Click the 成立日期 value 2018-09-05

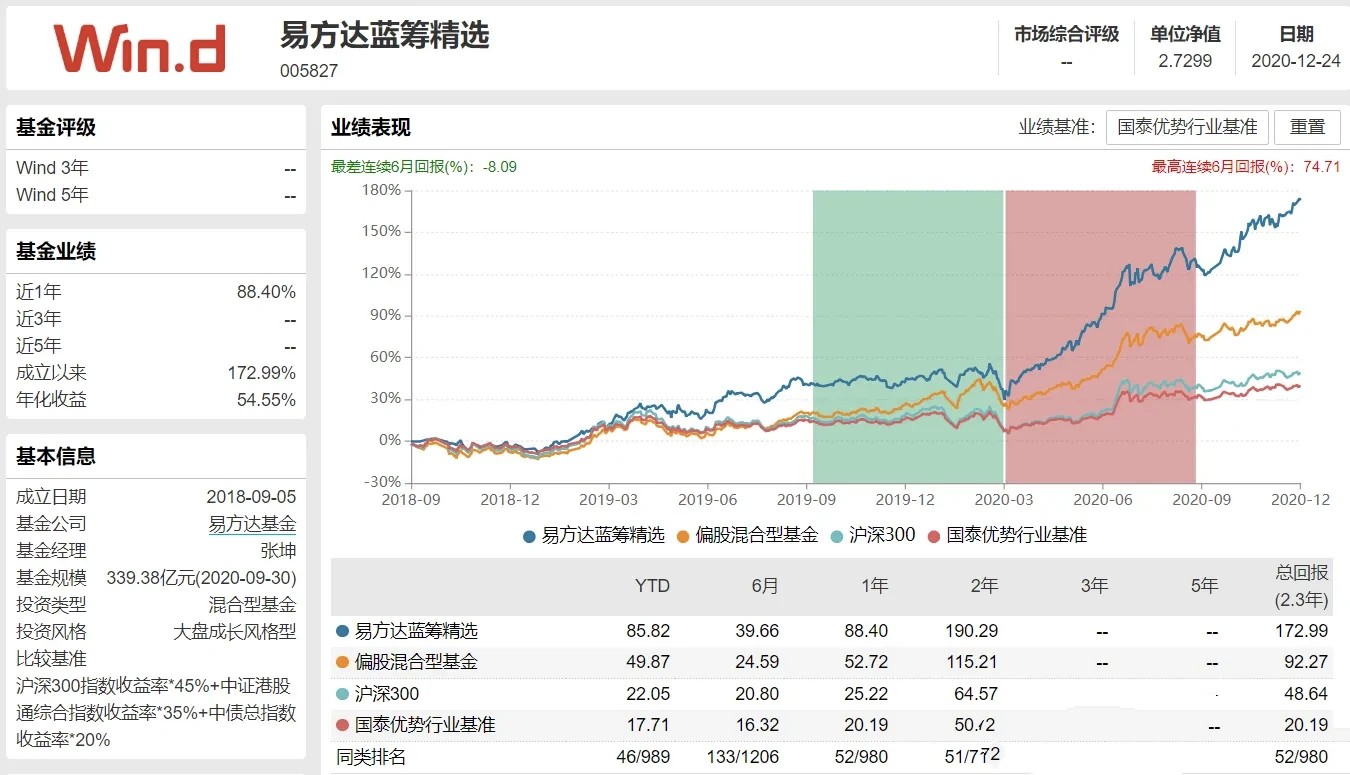(251, 496)
